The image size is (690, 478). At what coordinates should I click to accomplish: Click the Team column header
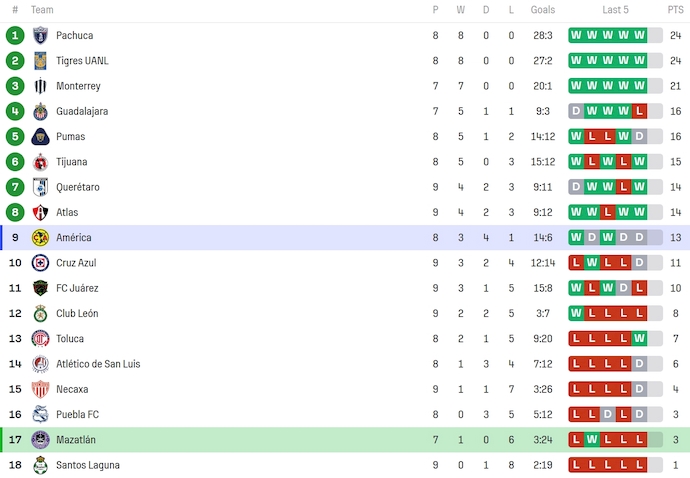[x=42, y=10]
